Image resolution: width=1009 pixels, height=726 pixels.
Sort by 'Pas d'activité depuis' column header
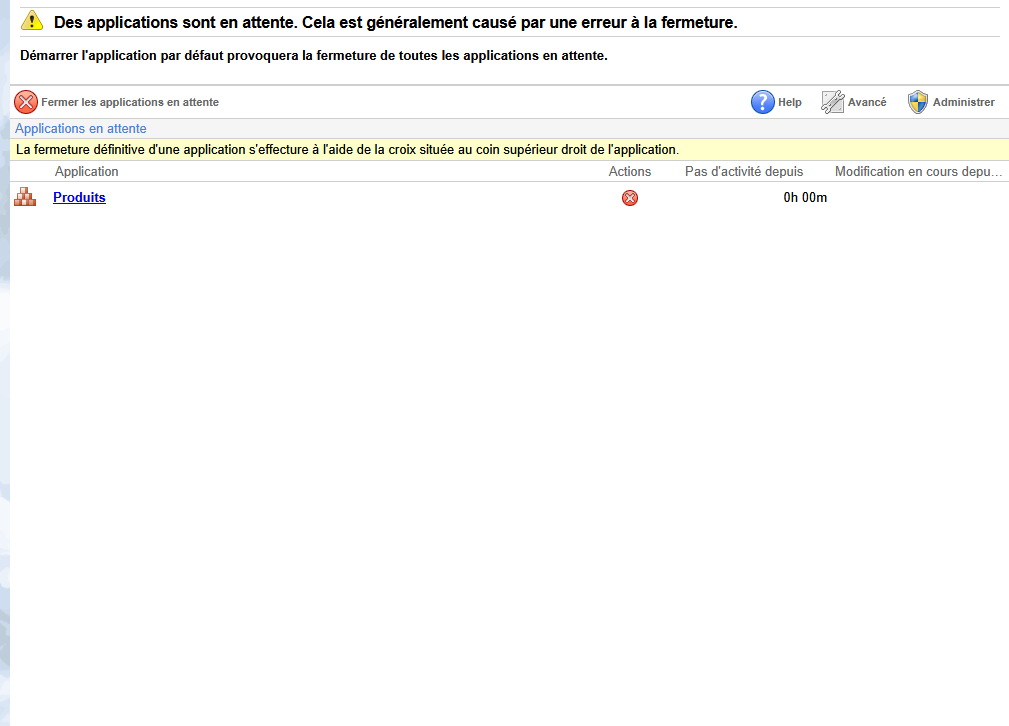pos(744,171)
